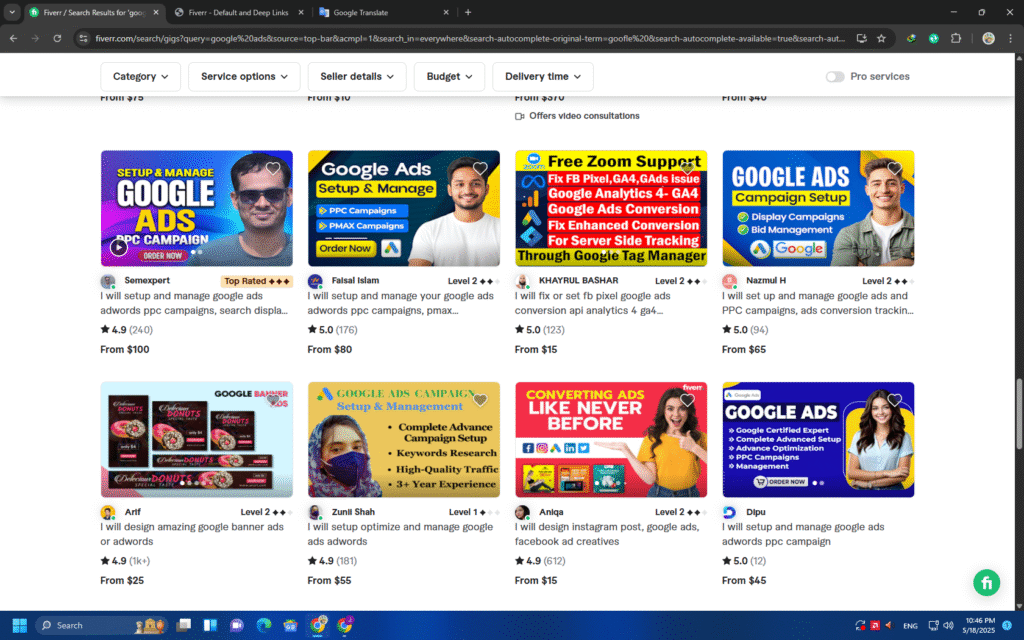Click Semexpert seller avatar
Screen dimensions: 1024x640
coord(108,281)
